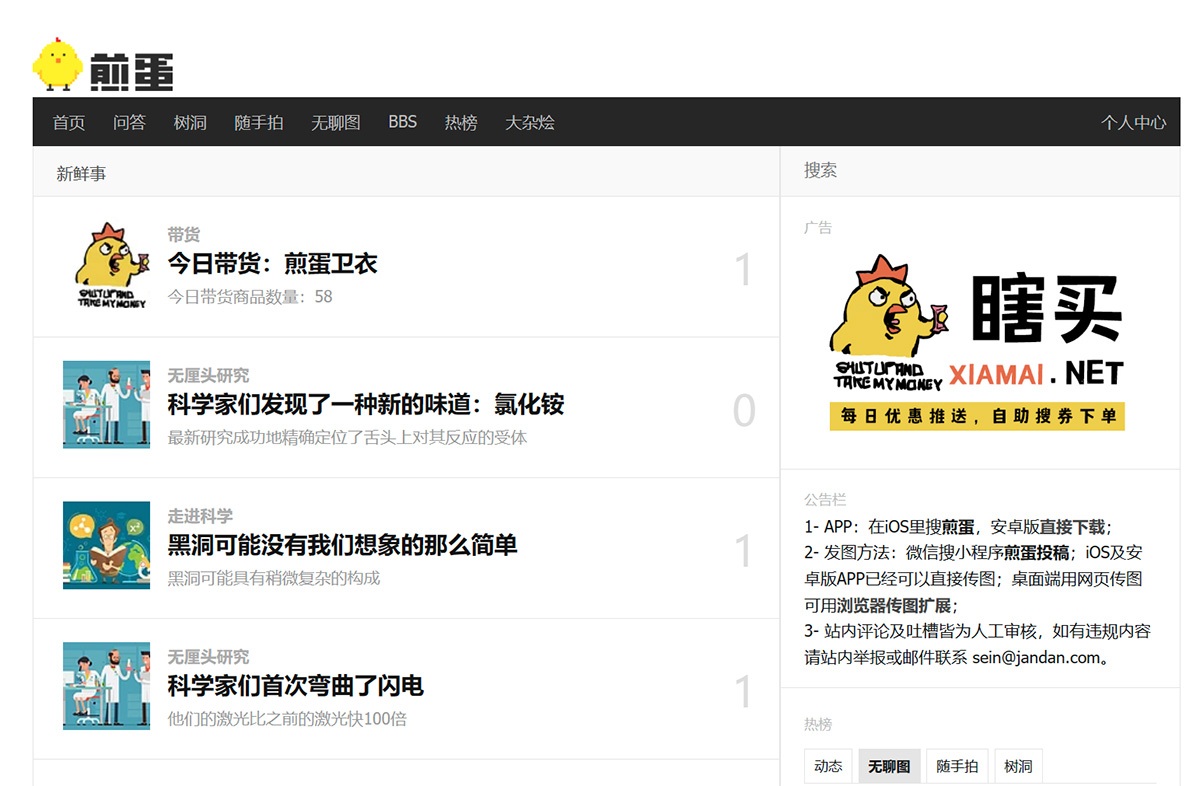Open the 问答 navigation item

pos(129,122)
